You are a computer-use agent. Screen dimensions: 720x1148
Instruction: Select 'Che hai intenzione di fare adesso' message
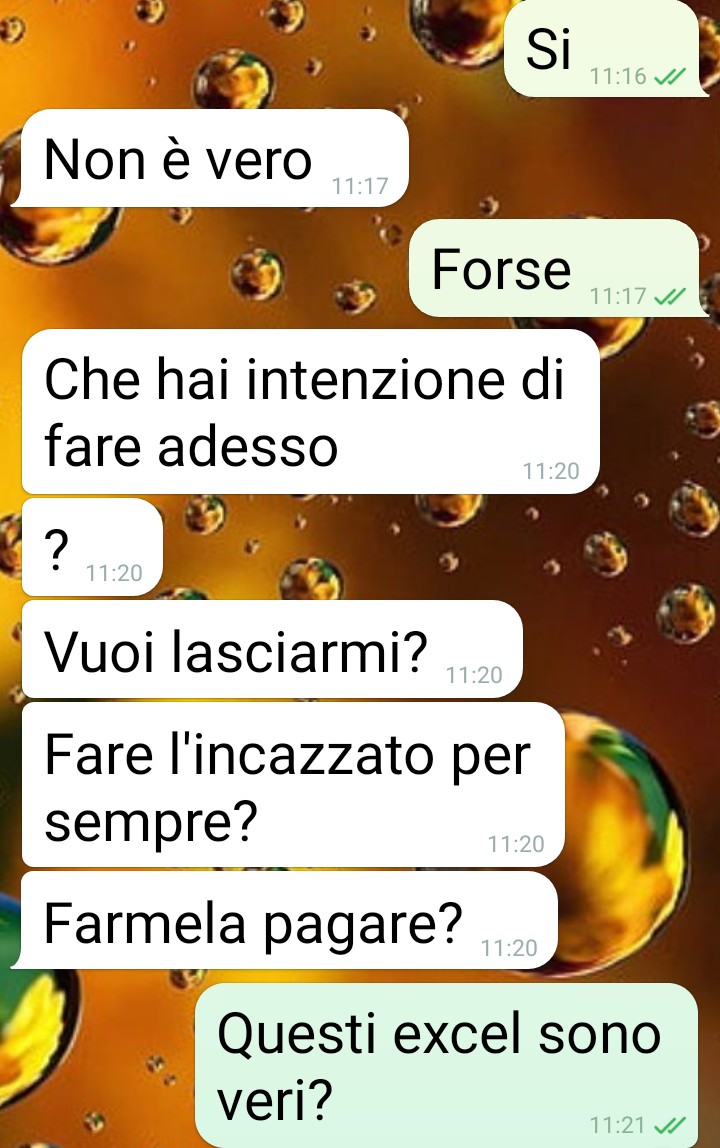pyautogui.click(x=311, y=411)
